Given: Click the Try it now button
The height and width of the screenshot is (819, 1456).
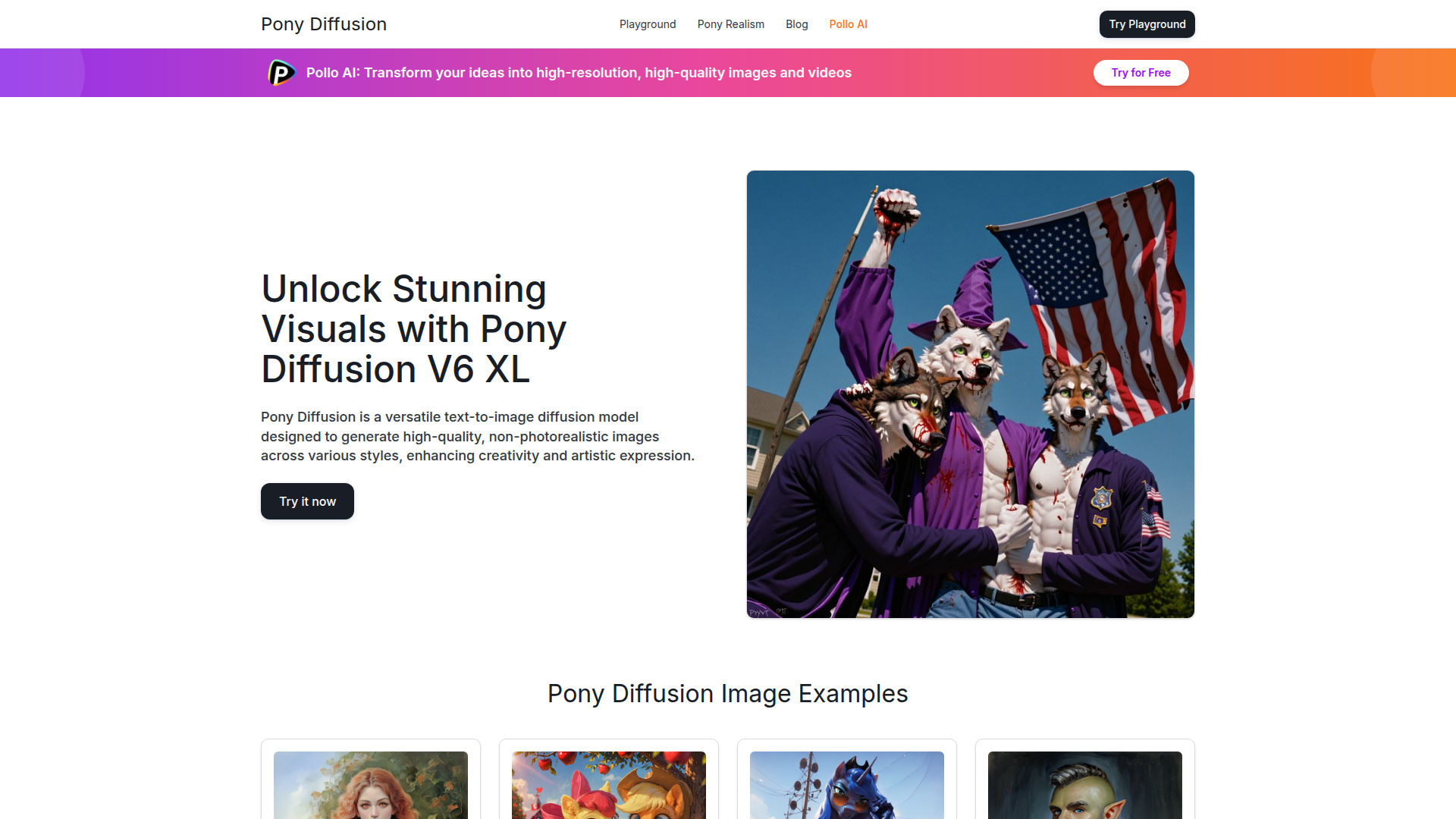Looking at the screenshot, I should [307, 501].
